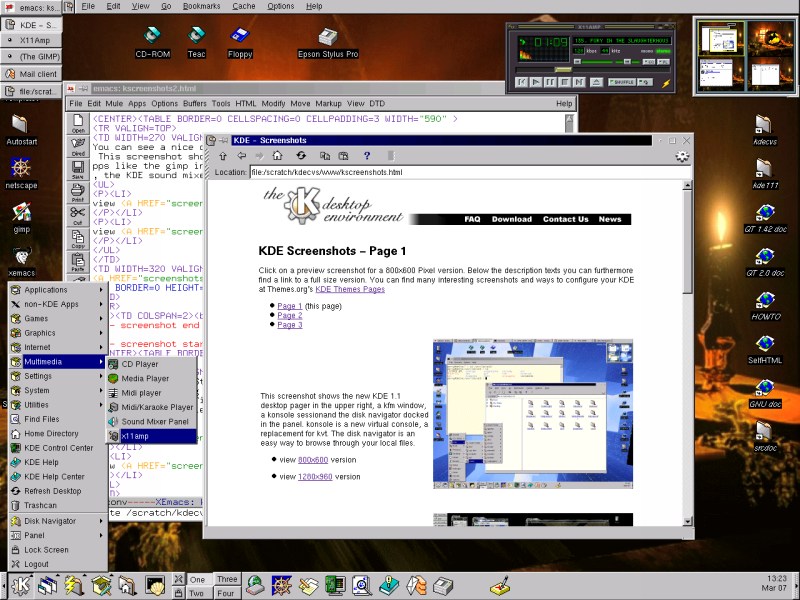The image size is (800, 600).
Task: Toggle the PL playlist button in X11Amp
Action: (663, 62)
